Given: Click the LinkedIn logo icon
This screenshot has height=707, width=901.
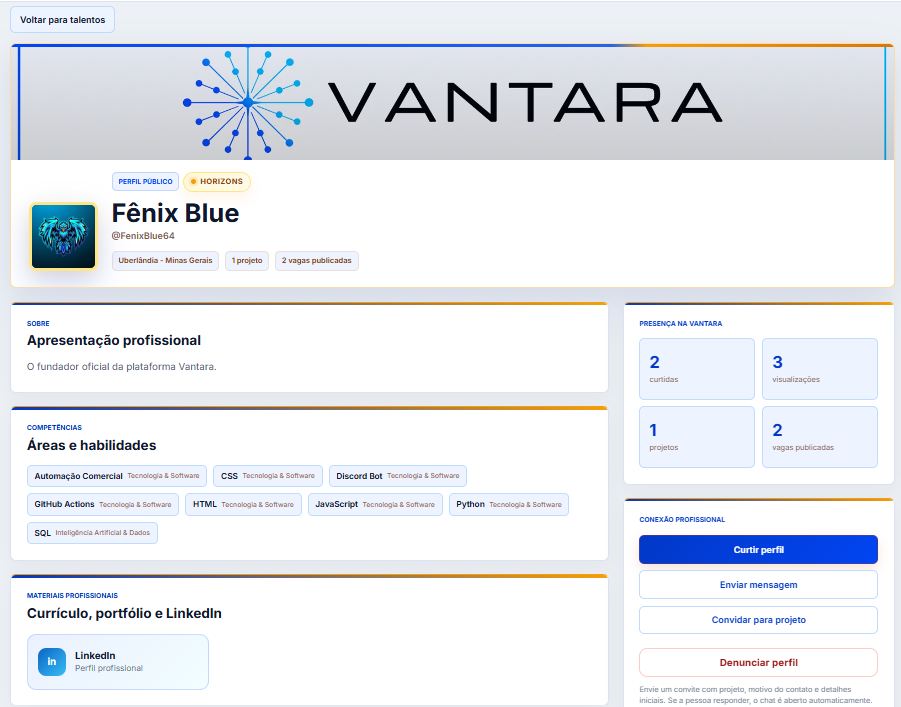Looking at the screenshot, I should pos(52,662).
